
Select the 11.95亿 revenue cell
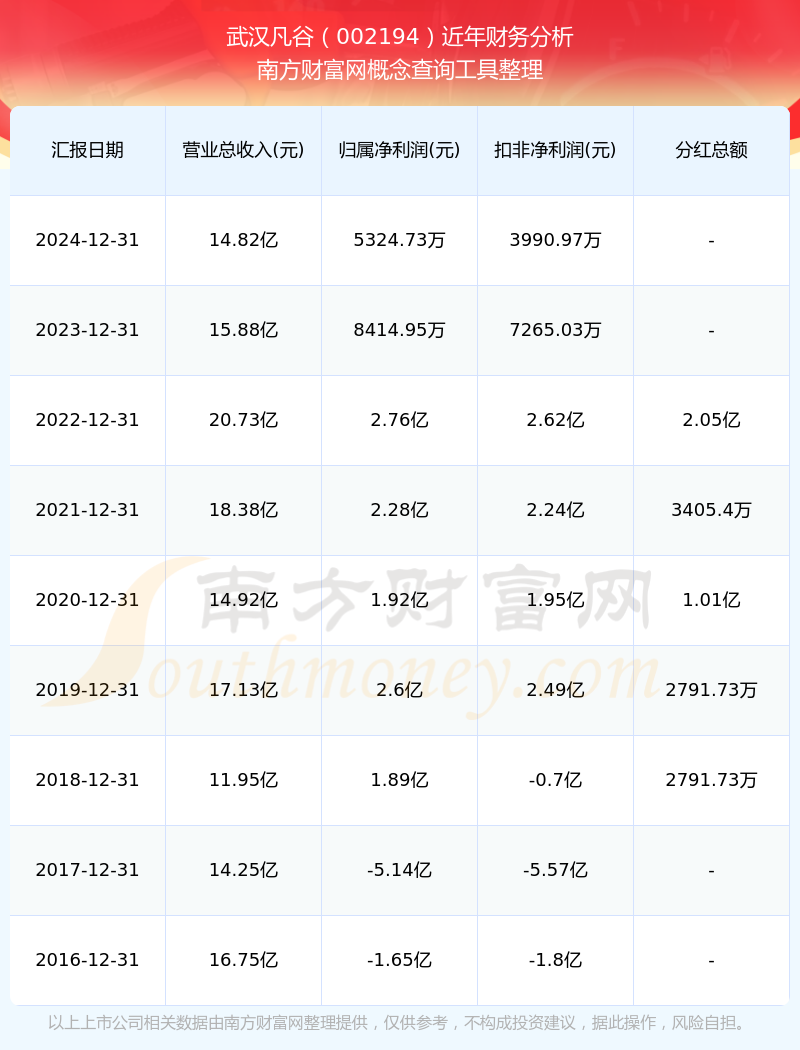[x=243, y=780]
